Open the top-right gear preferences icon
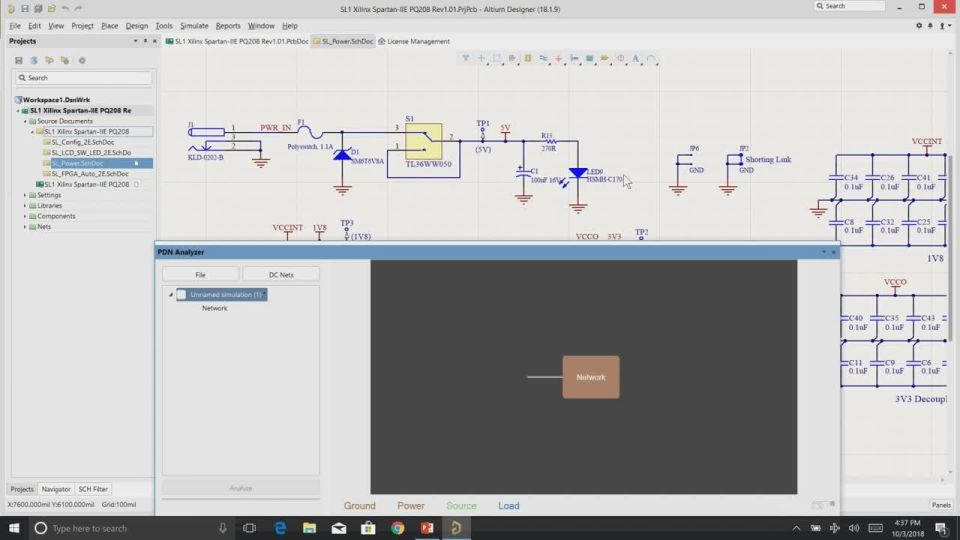Image resolution: width=960 pixels, height=540 pixels. 919,26
